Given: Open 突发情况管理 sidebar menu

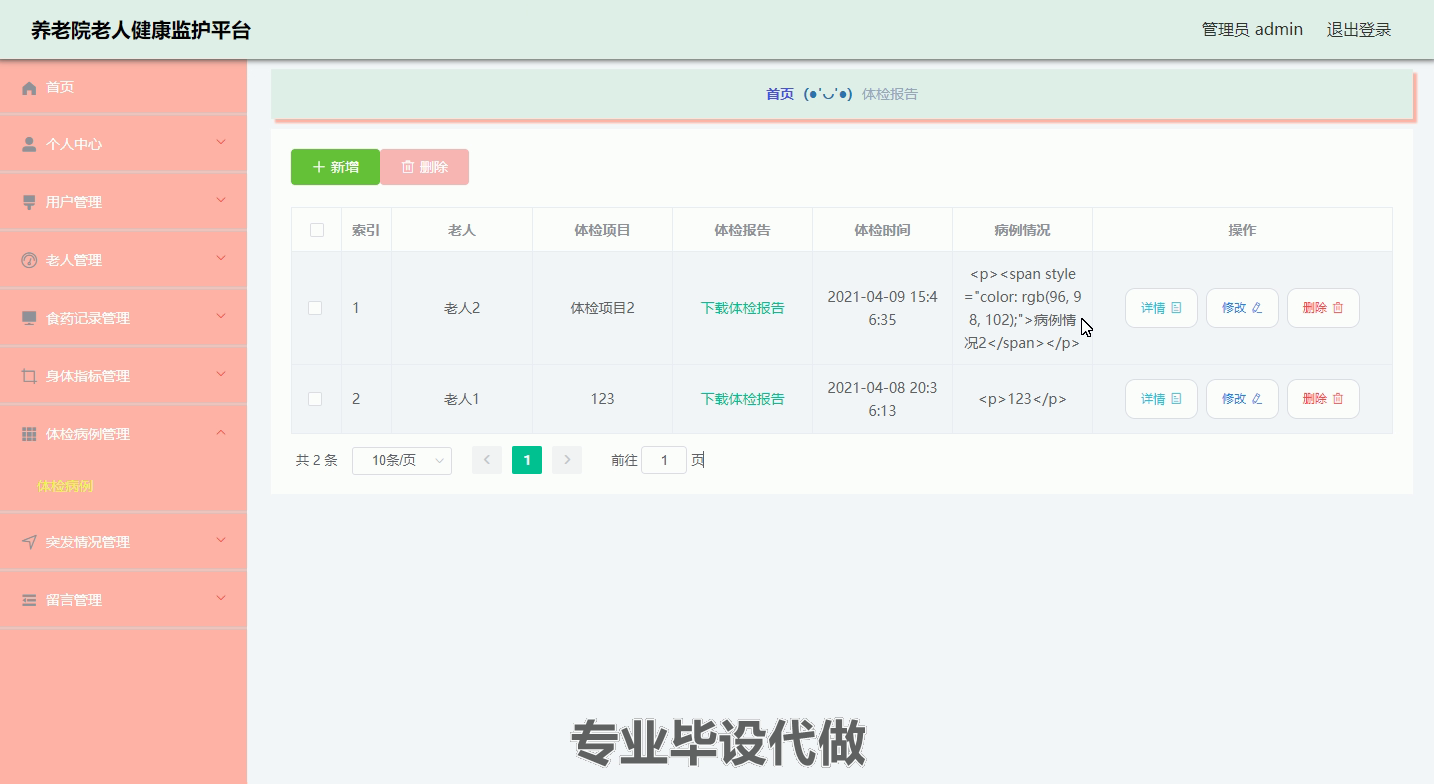Looking at the screenshot, I should [x=123, y=542].
